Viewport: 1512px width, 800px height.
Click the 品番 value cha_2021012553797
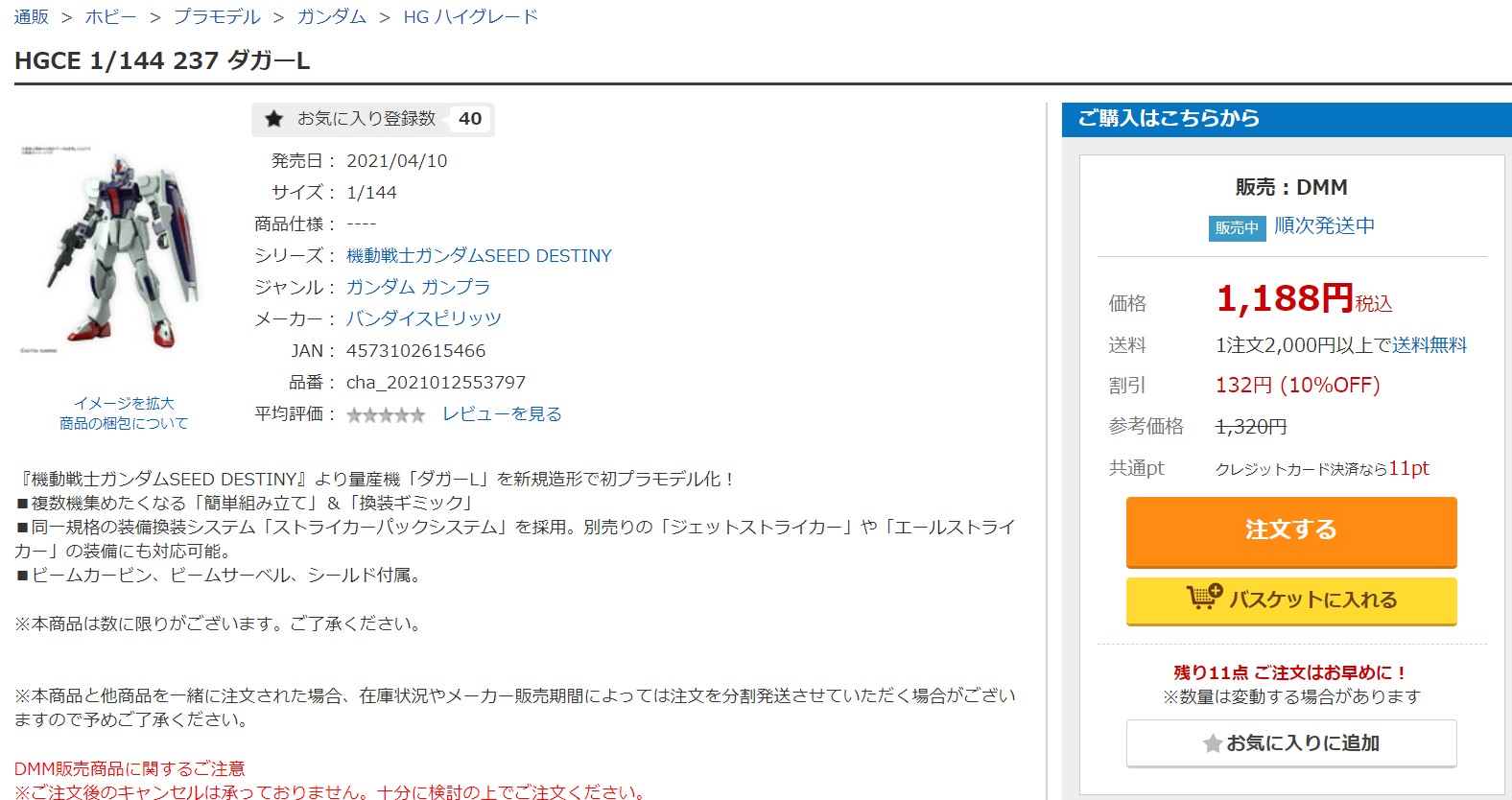coord(437,383)
